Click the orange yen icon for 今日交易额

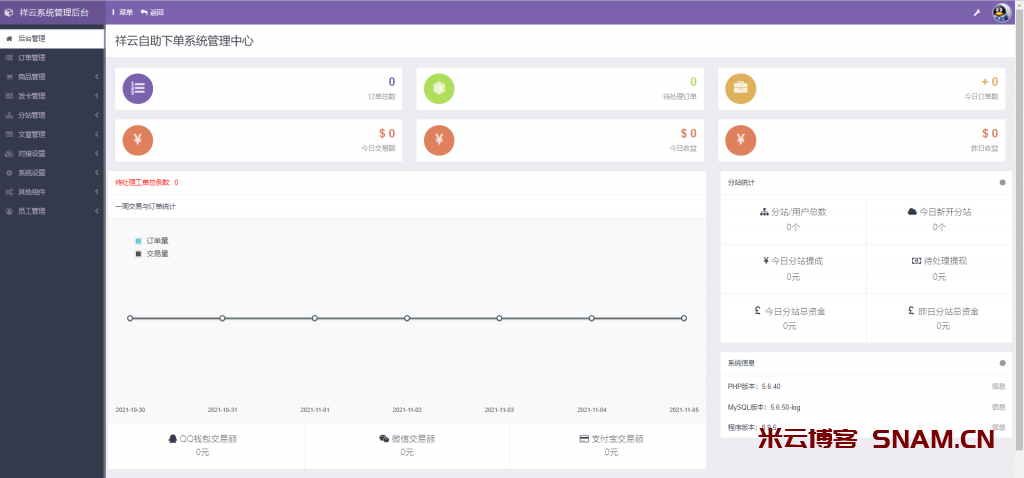(138, 140)
